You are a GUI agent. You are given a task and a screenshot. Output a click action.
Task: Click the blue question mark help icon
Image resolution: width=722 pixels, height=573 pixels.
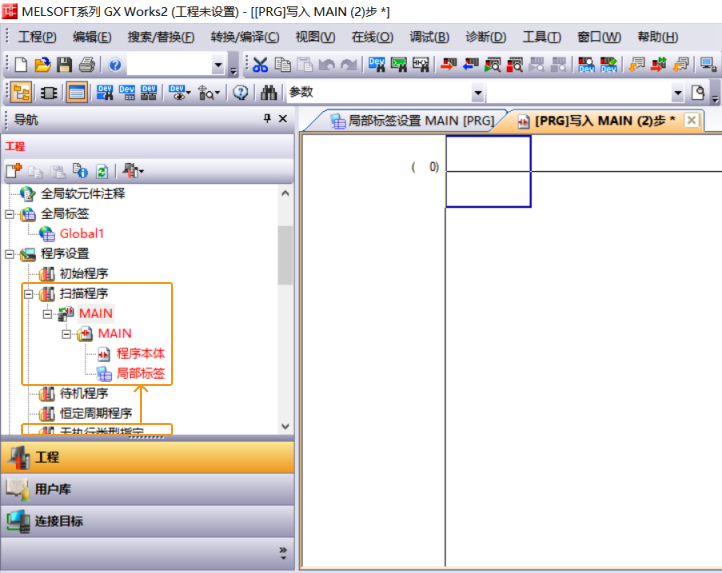click(115, 65)
